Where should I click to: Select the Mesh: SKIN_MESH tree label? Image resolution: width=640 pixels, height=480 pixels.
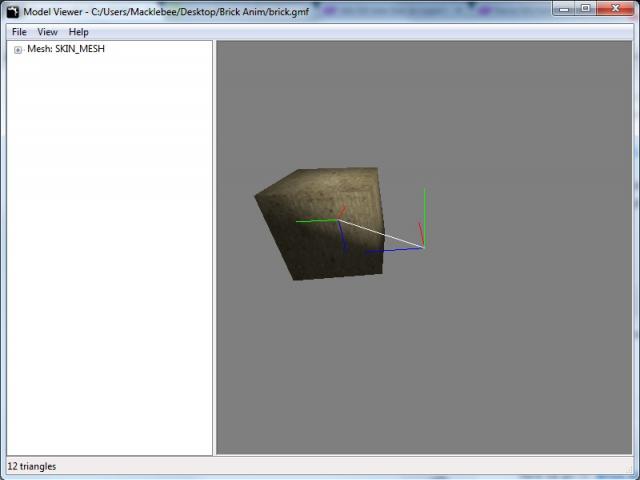pyautogui.click(x=66, y=49)
